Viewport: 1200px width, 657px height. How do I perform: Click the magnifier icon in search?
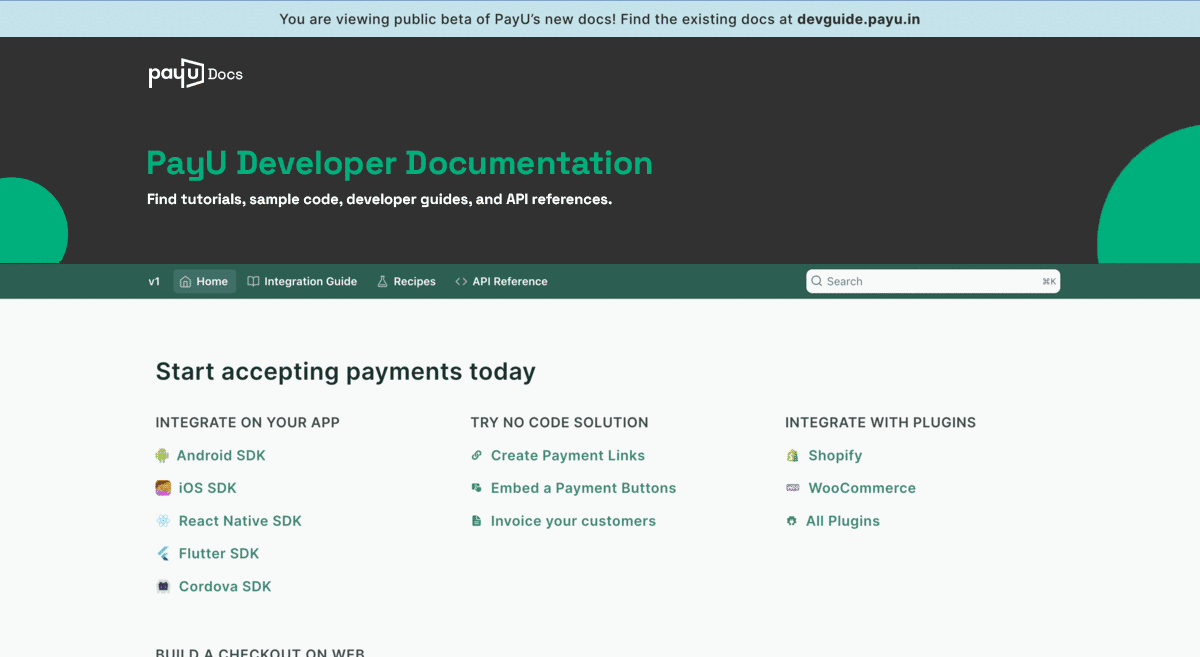click(817, 282)
